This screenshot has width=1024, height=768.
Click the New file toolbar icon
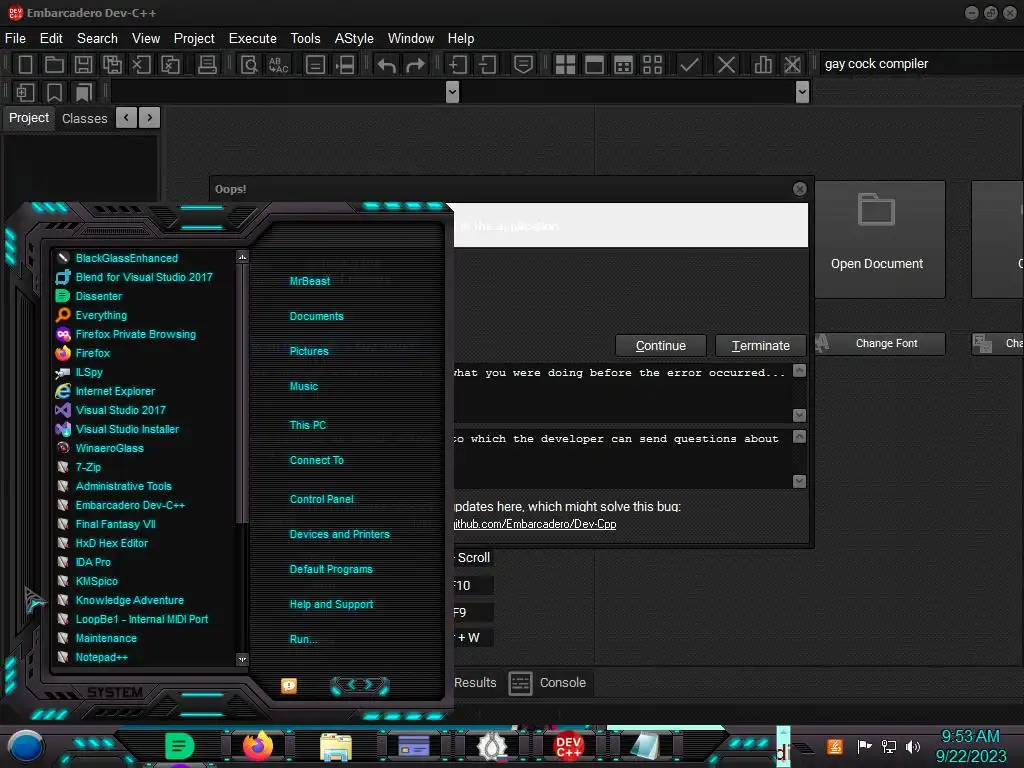pos(25,64)
